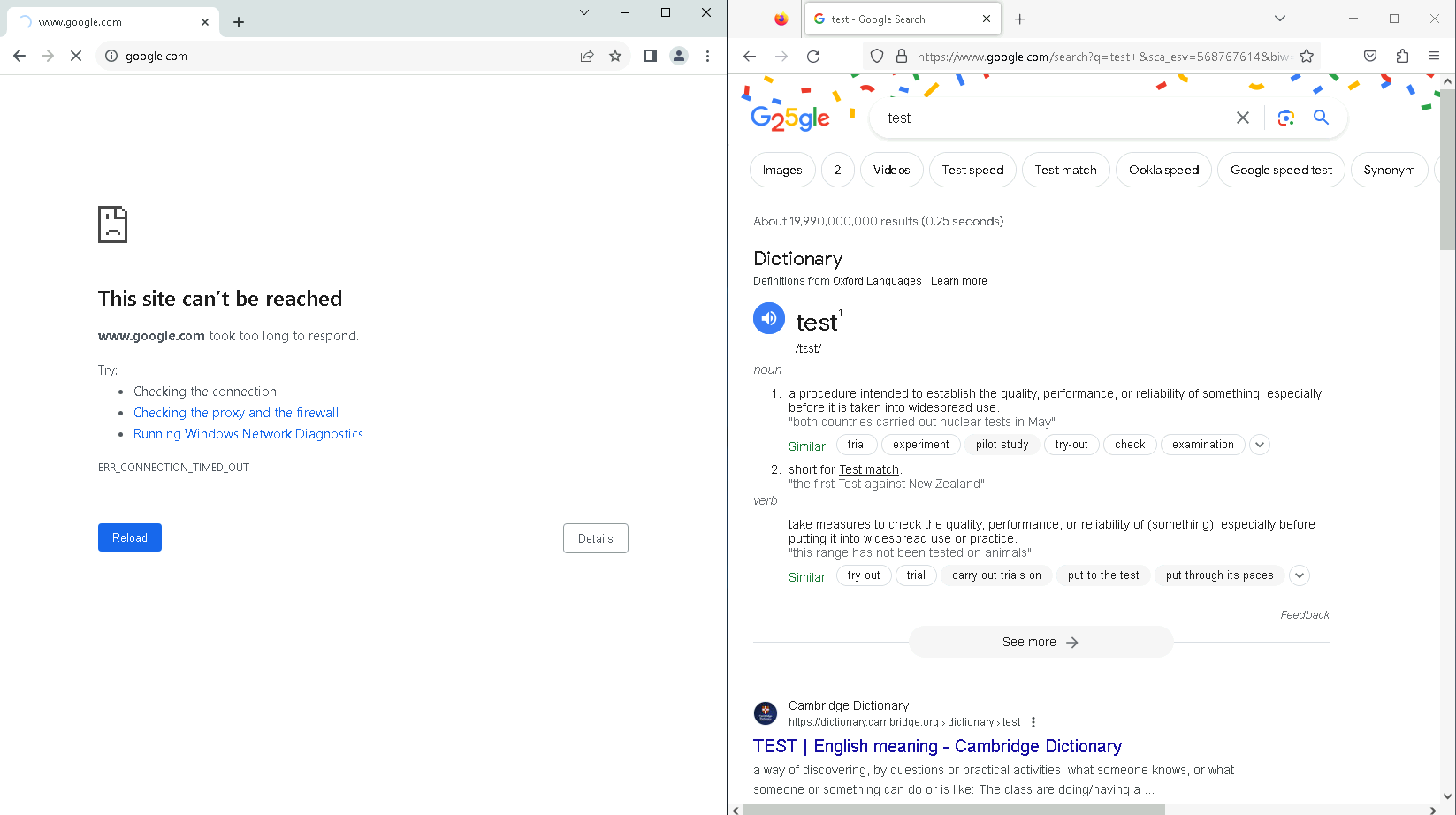Select the Images search filter tab
Screen dimensions: 1456x815
click(781, 170)
